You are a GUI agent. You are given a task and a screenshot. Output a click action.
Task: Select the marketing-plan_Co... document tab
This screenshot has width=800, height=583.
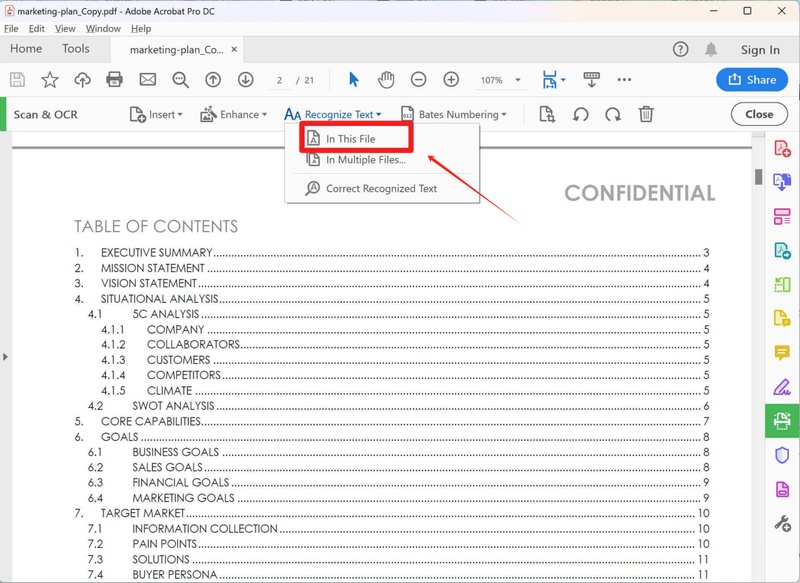[176, 49]
